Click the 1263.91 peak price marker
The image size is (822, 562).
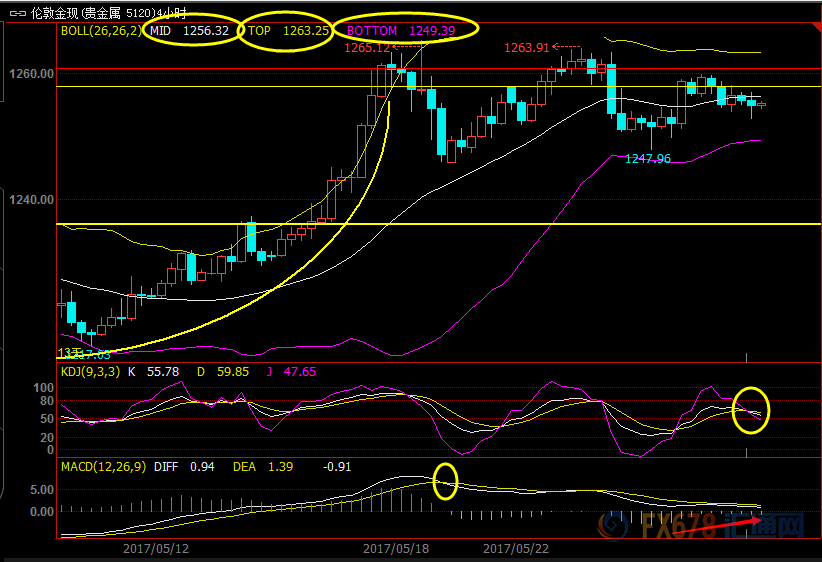[526, 47]
